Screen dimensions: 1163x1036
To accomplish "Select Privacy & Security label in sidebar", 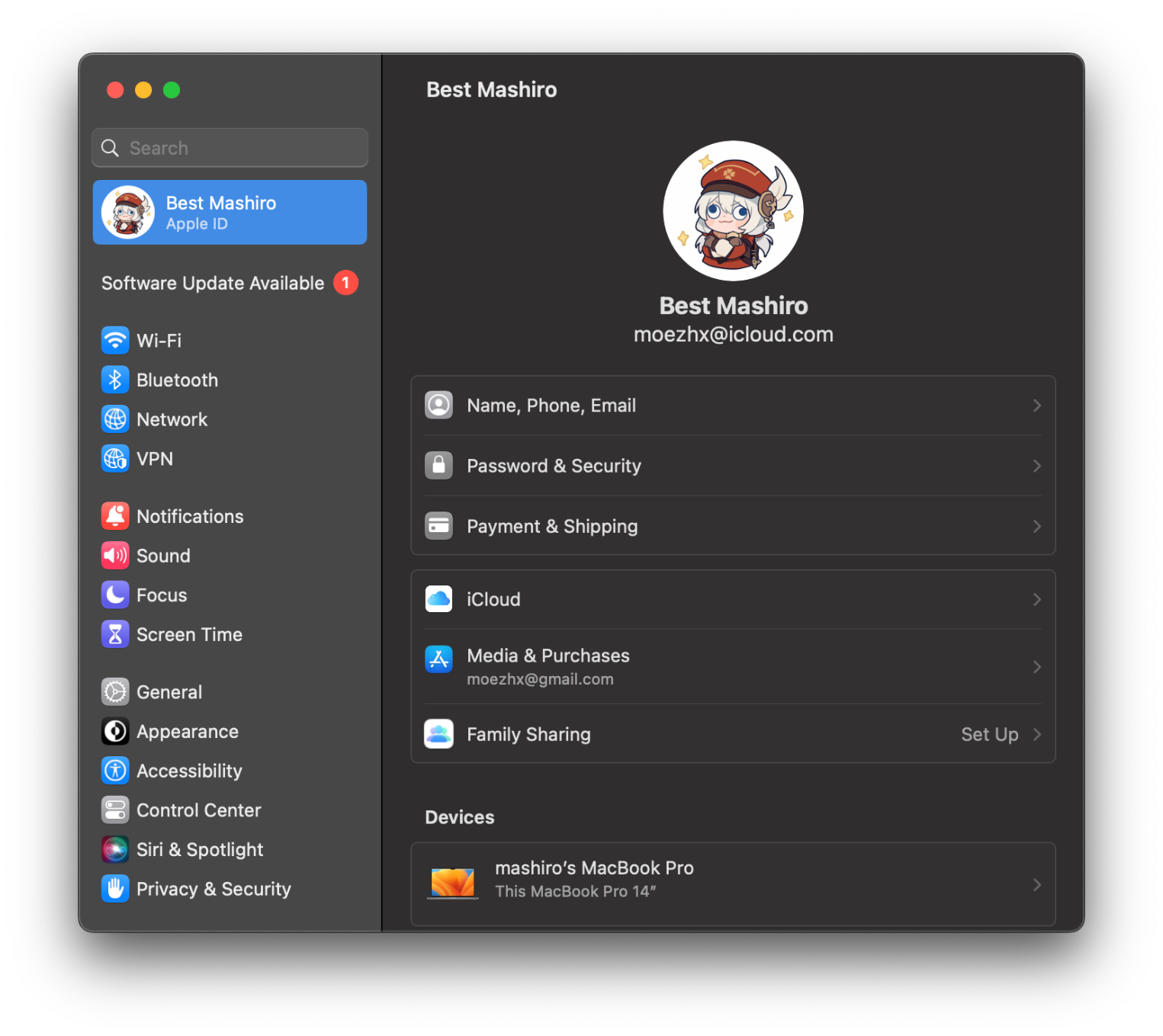I will [214, 889].
